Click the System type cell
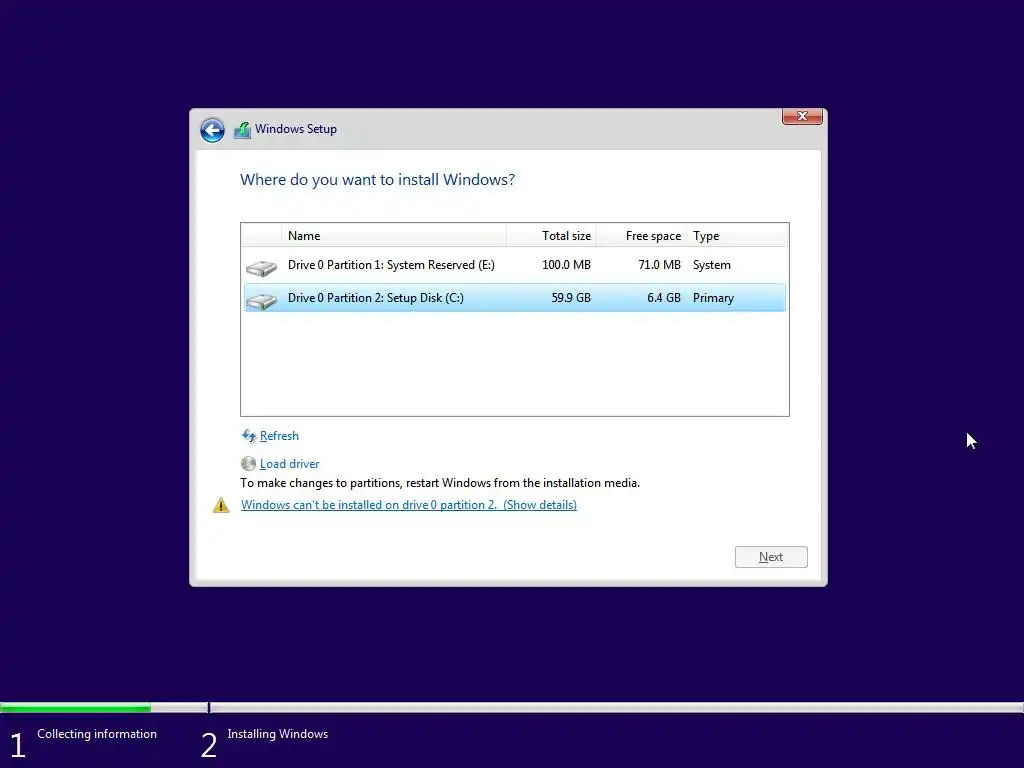 click(712, 265)
